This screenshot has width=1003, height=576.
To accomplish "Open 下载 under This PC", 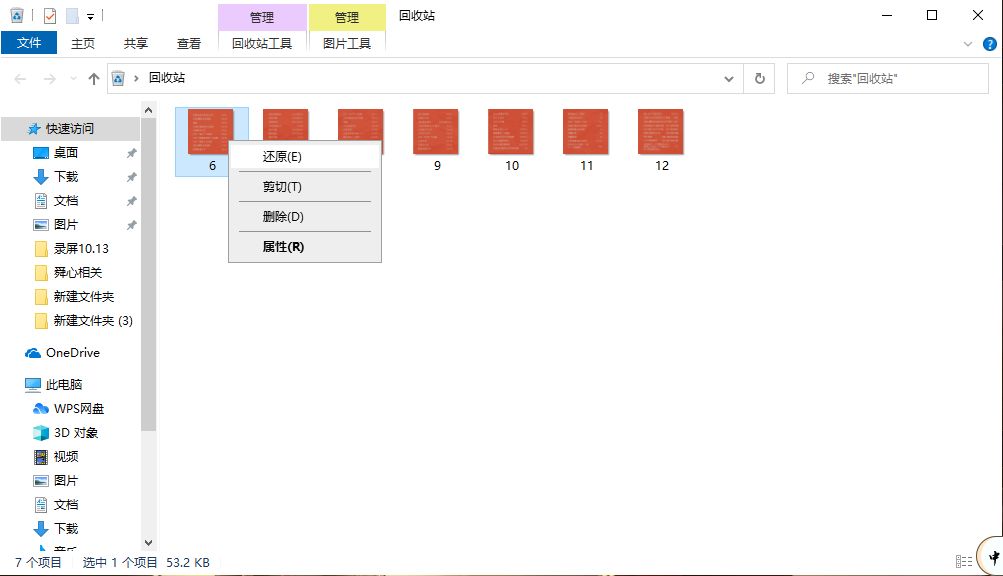I will pos(66,529).
